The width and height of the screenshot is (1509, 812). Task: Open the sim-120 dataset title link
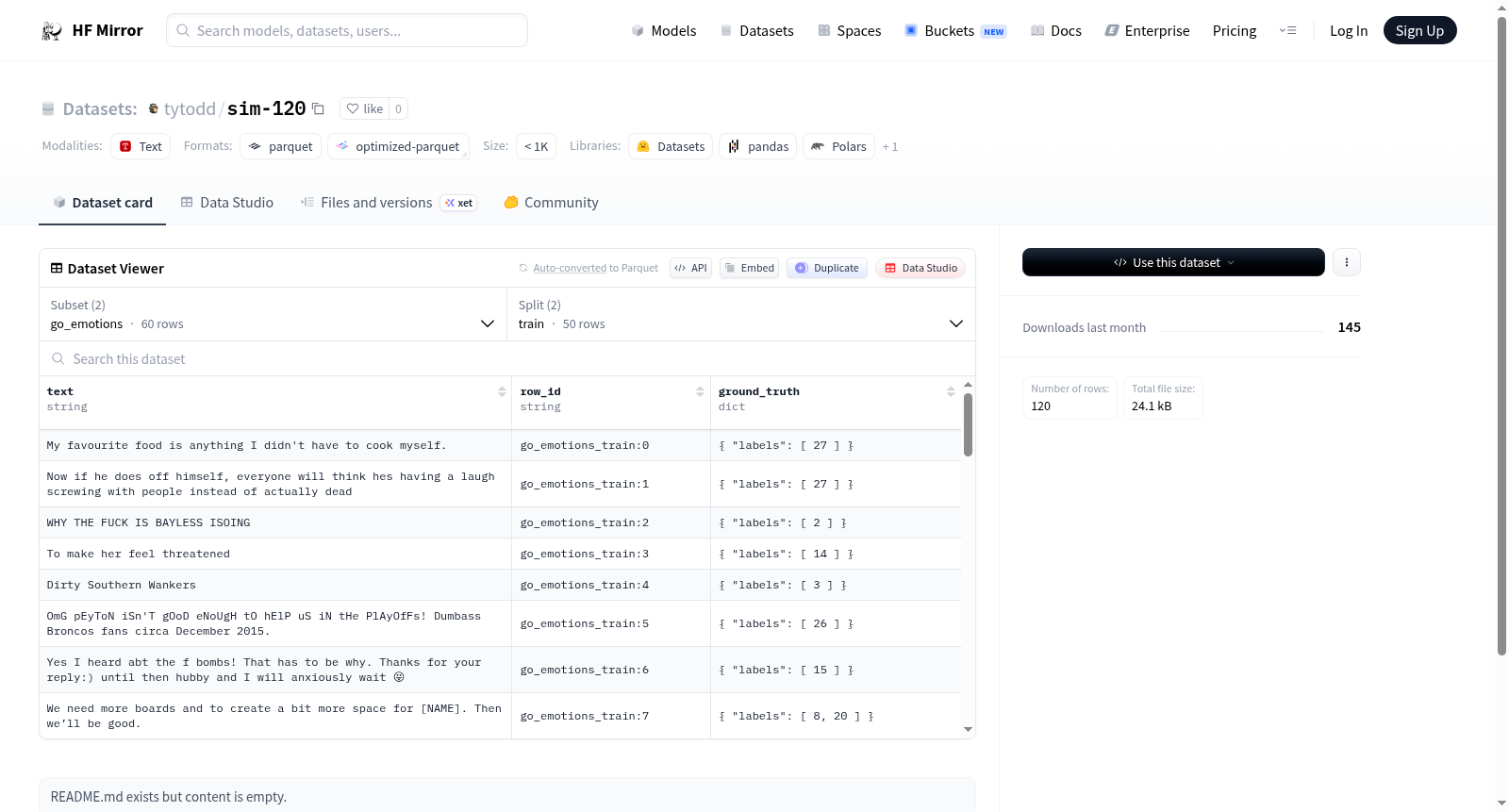[x=266, y=108]
